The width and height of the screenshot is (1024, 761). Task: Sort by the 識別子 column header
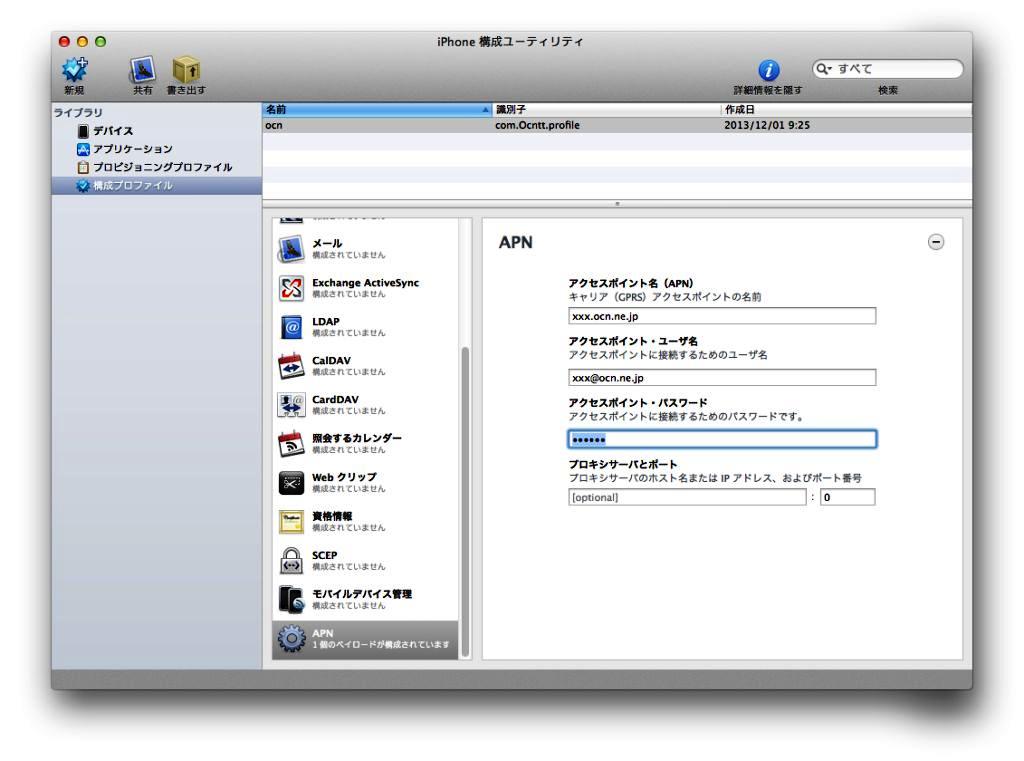pyautogui.click(x=607, y=109)
